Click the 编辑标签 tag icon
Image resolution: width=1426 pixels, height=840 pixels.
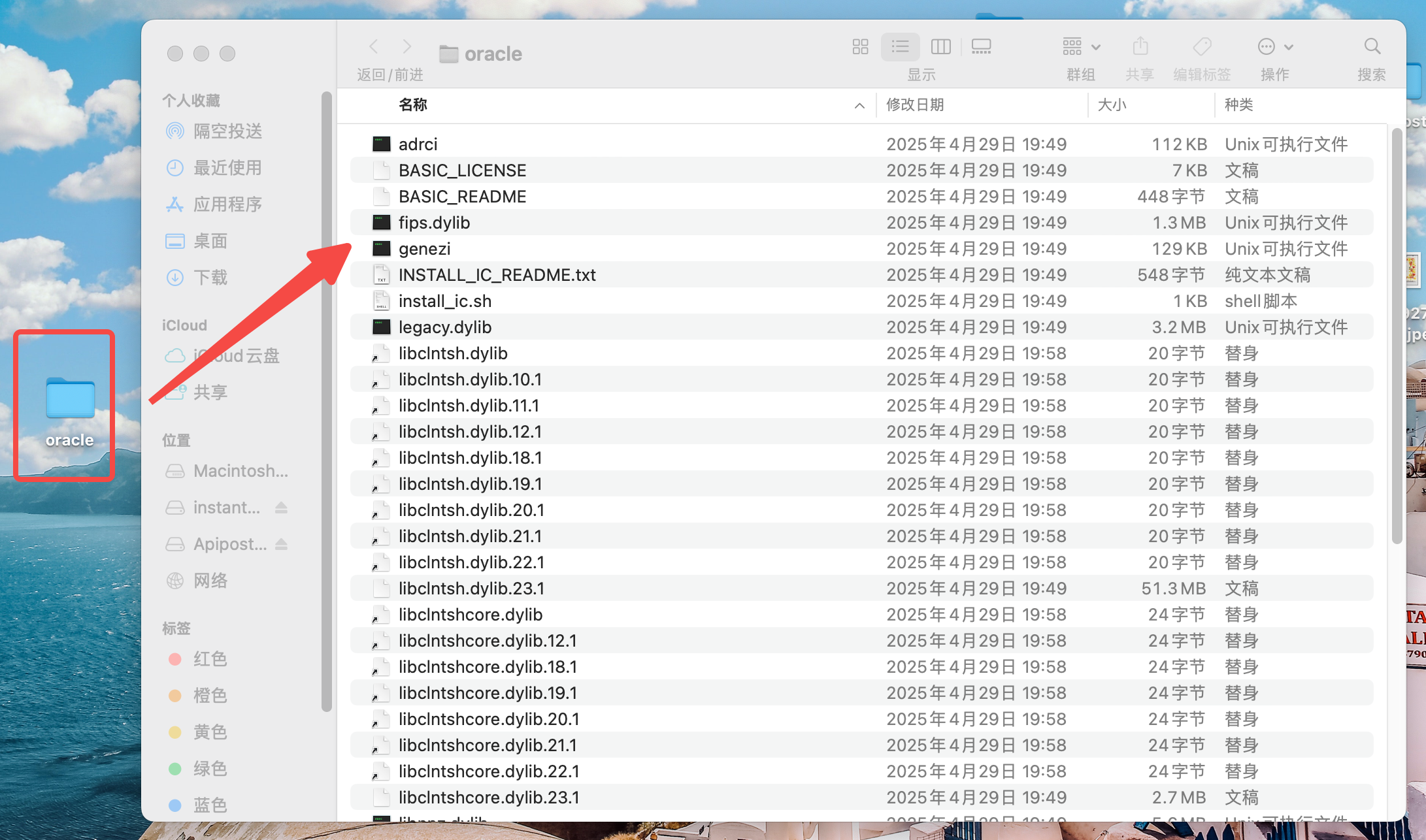[x=1202, y=46]
